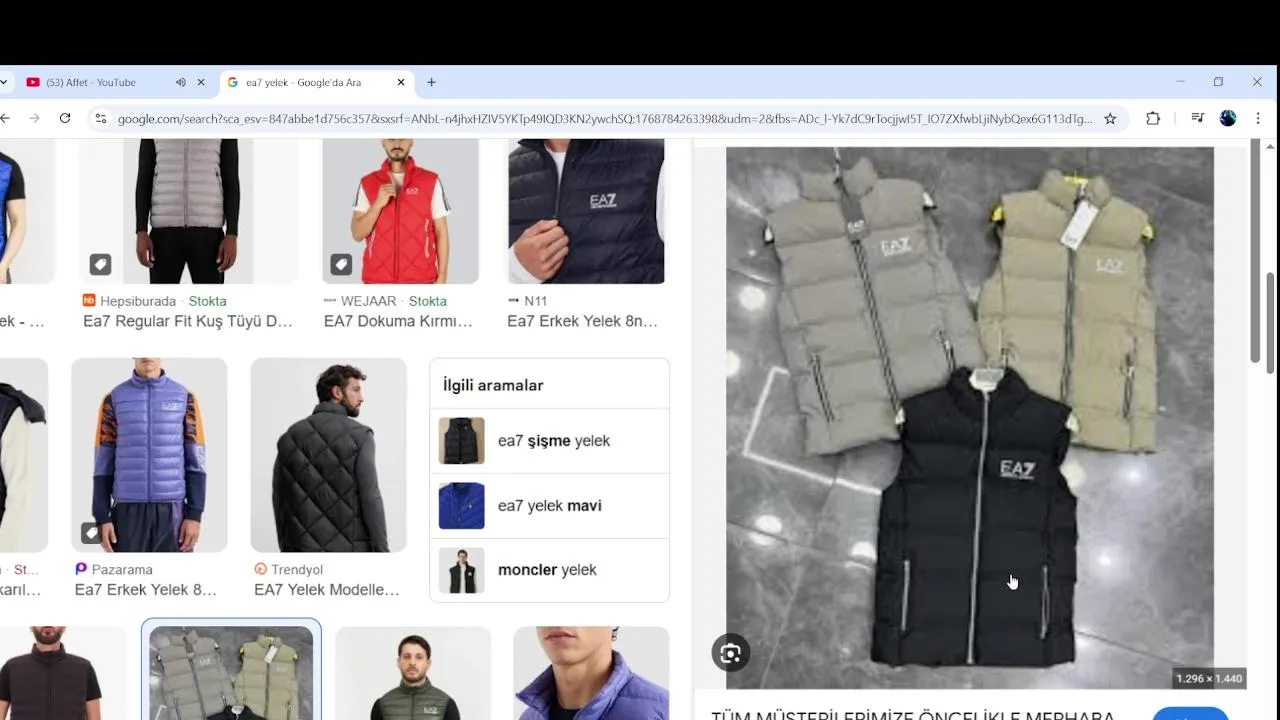The width and height of the screenshot is (1280, 720).
Task: Search the vest image with Google Lens
Action: [x=731, y=653]
